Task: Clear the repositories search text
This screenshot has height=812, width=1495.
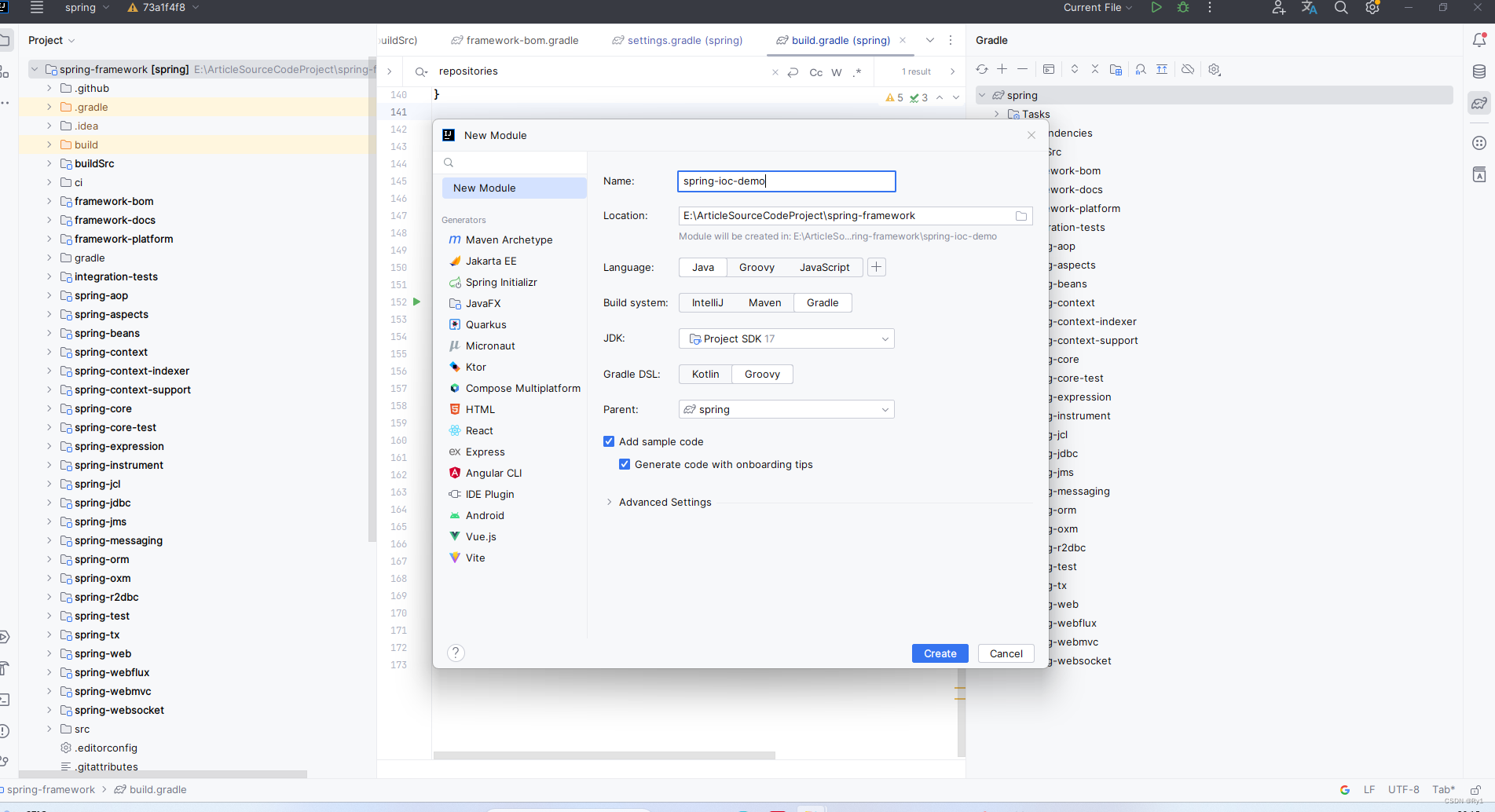Action: pos(775,72)
